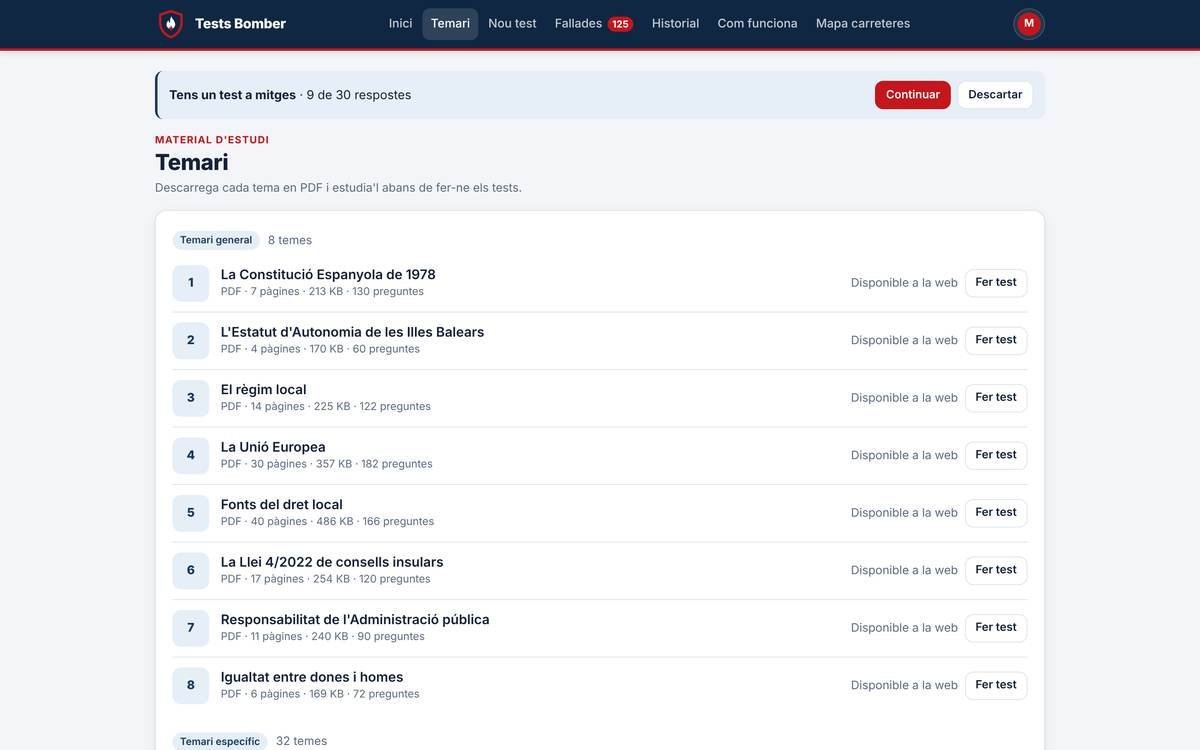Screen dimensions: 1200x750
Task: Go to Nou test page
Action: click(512, 24)
